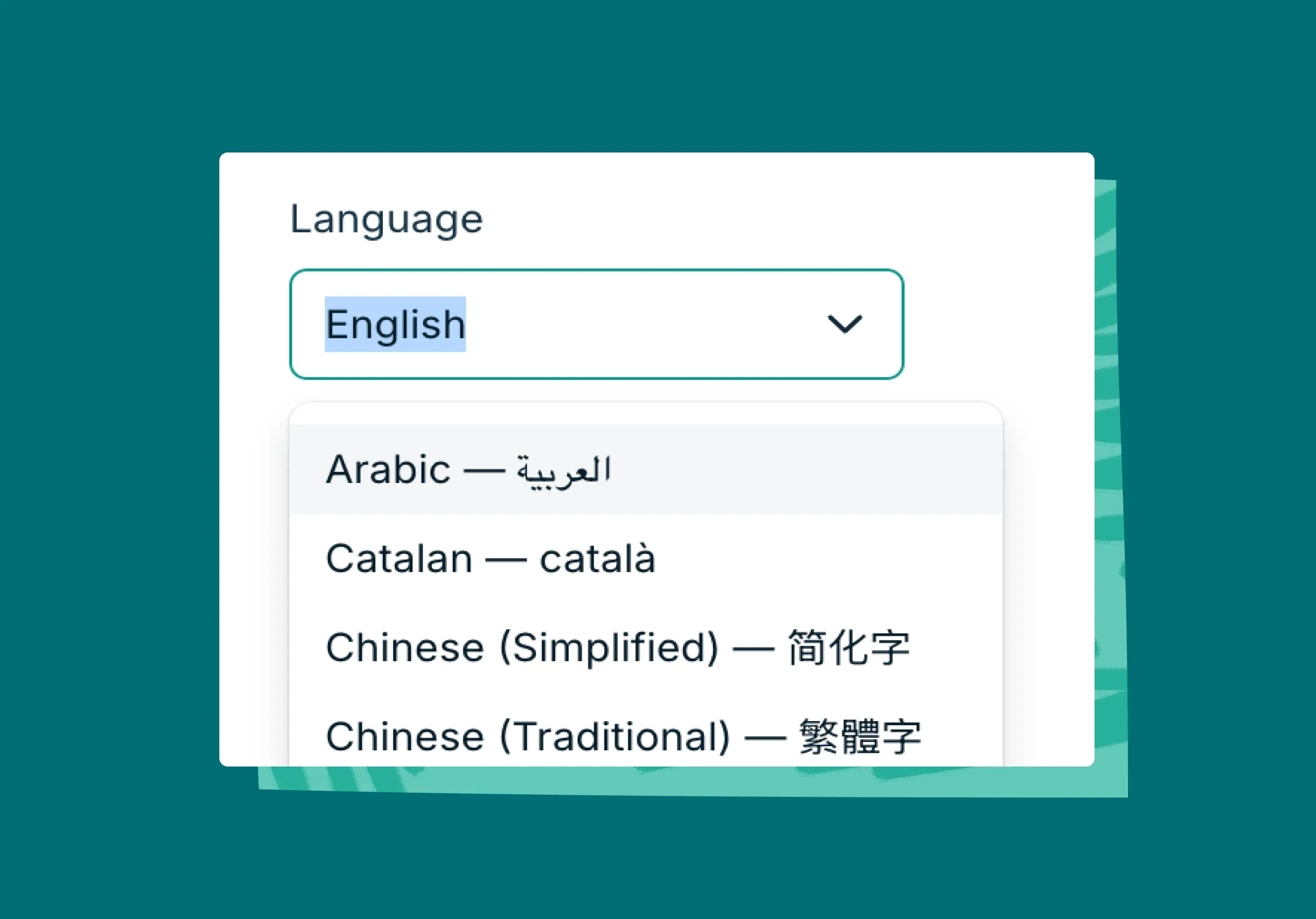Click the native name "català"
1316x919 pixels.
(x=597, y=559)
